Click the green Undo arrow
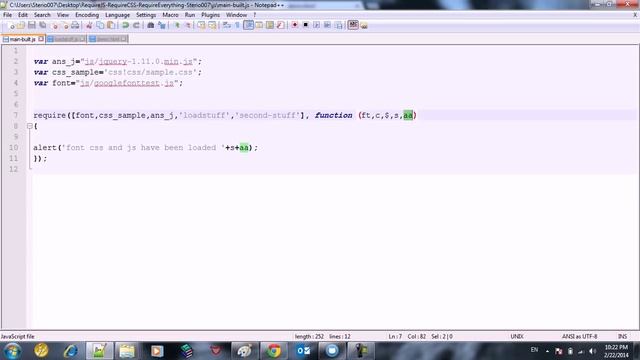Viewport: 640px width, 360px height. click(125, 25)
